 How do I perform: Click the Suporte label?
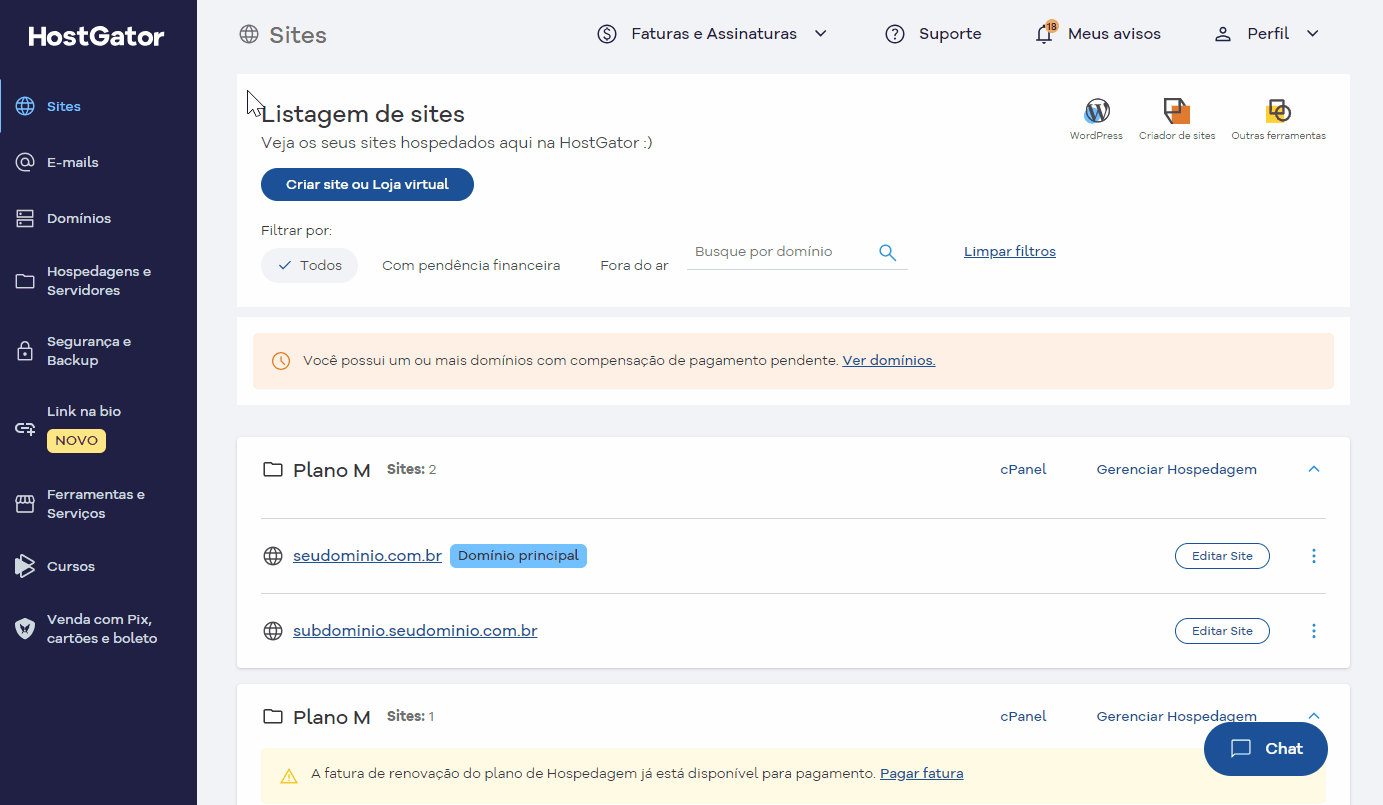tap(950, 34)
